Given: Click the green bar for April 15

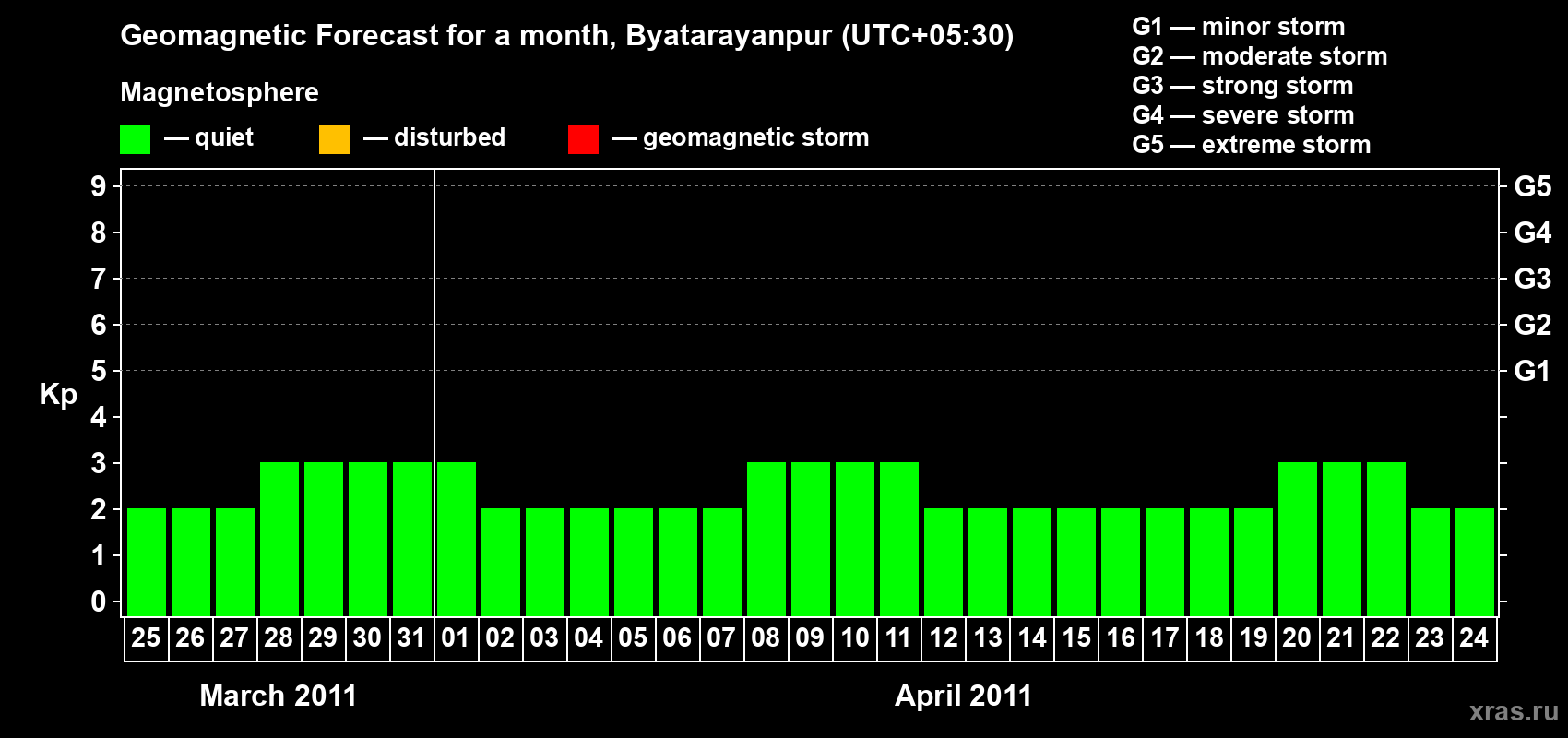Looking at the screenshot, I should tap(1076, 562).
